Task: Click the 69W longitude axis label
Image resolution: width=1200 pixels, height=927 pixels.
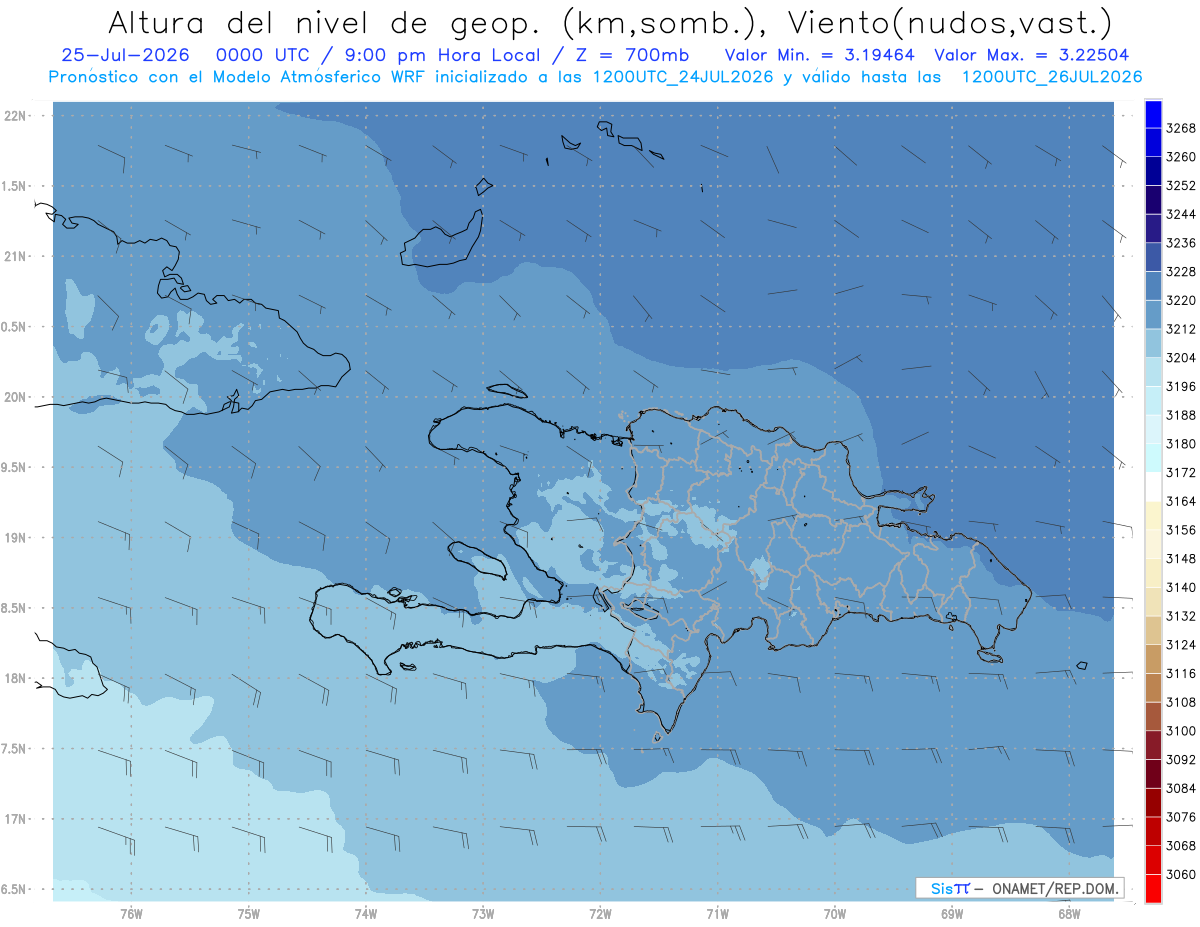Action: (x=952, y=914)
